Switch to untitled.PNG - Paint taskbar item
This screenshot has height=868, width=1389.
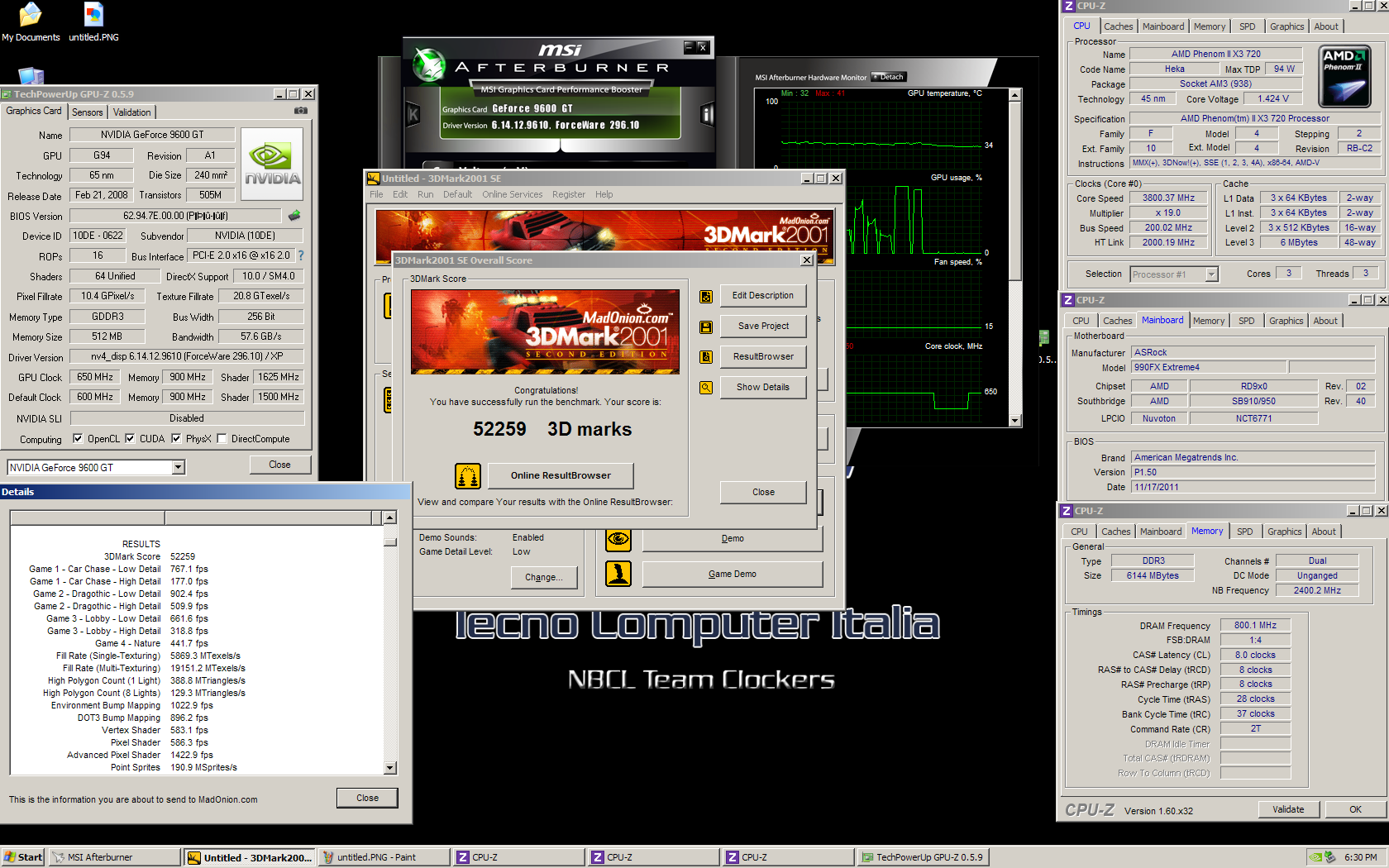click(x=384, y=857)
